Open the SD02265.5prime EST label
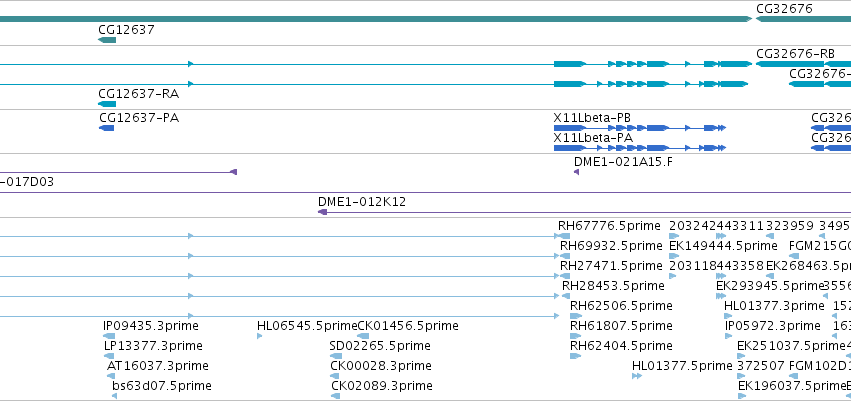The height and width of the screenshot is (401, 851). tap(380, 346)
